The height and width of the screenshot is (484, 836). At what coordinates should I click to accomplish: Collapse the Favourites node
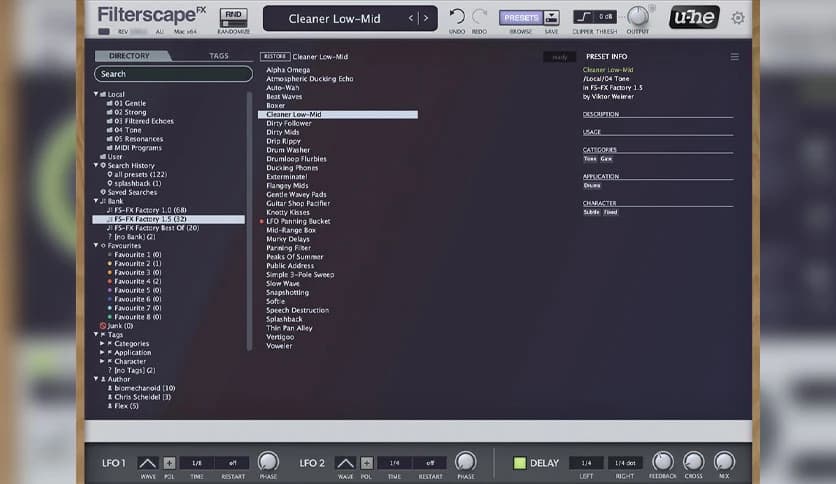pos(96,245)
